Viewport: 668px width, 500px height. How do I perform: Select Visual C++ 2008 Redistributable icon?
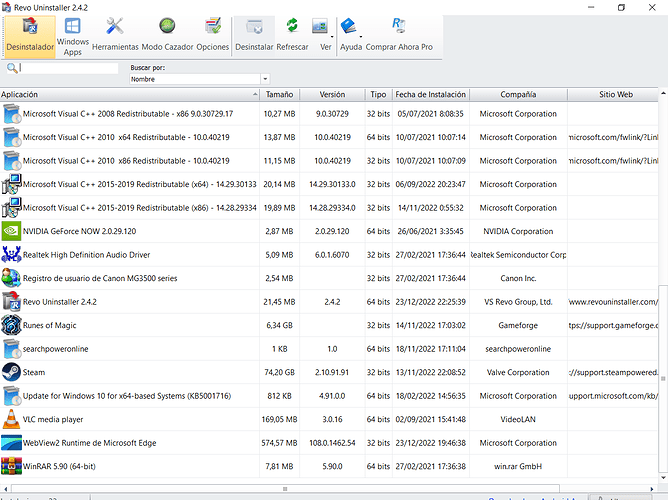pyautogui.click(x=12, y=114)
